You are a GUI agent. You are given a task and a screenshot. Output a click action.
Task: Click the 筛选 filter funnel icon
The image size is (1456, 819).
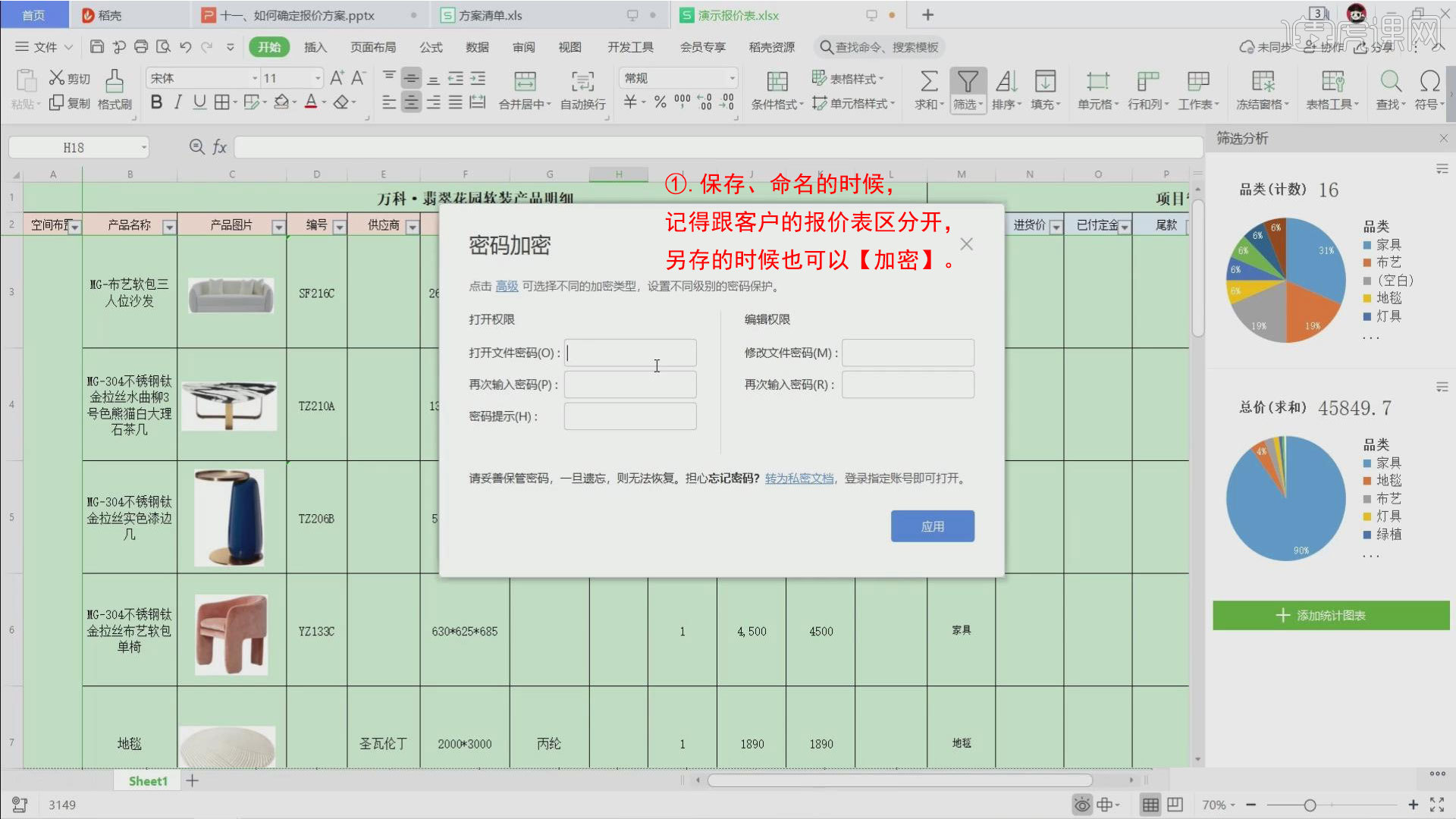pyautogui.click(x=968, y=81)
